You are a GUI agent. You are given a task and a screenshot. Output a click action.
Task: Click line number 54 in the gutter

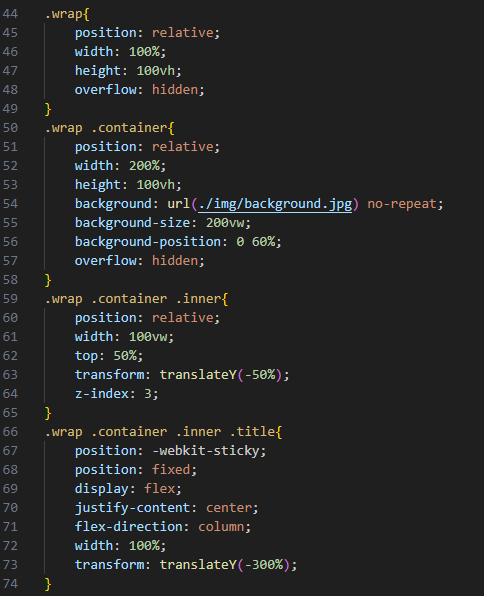[10, 204]
